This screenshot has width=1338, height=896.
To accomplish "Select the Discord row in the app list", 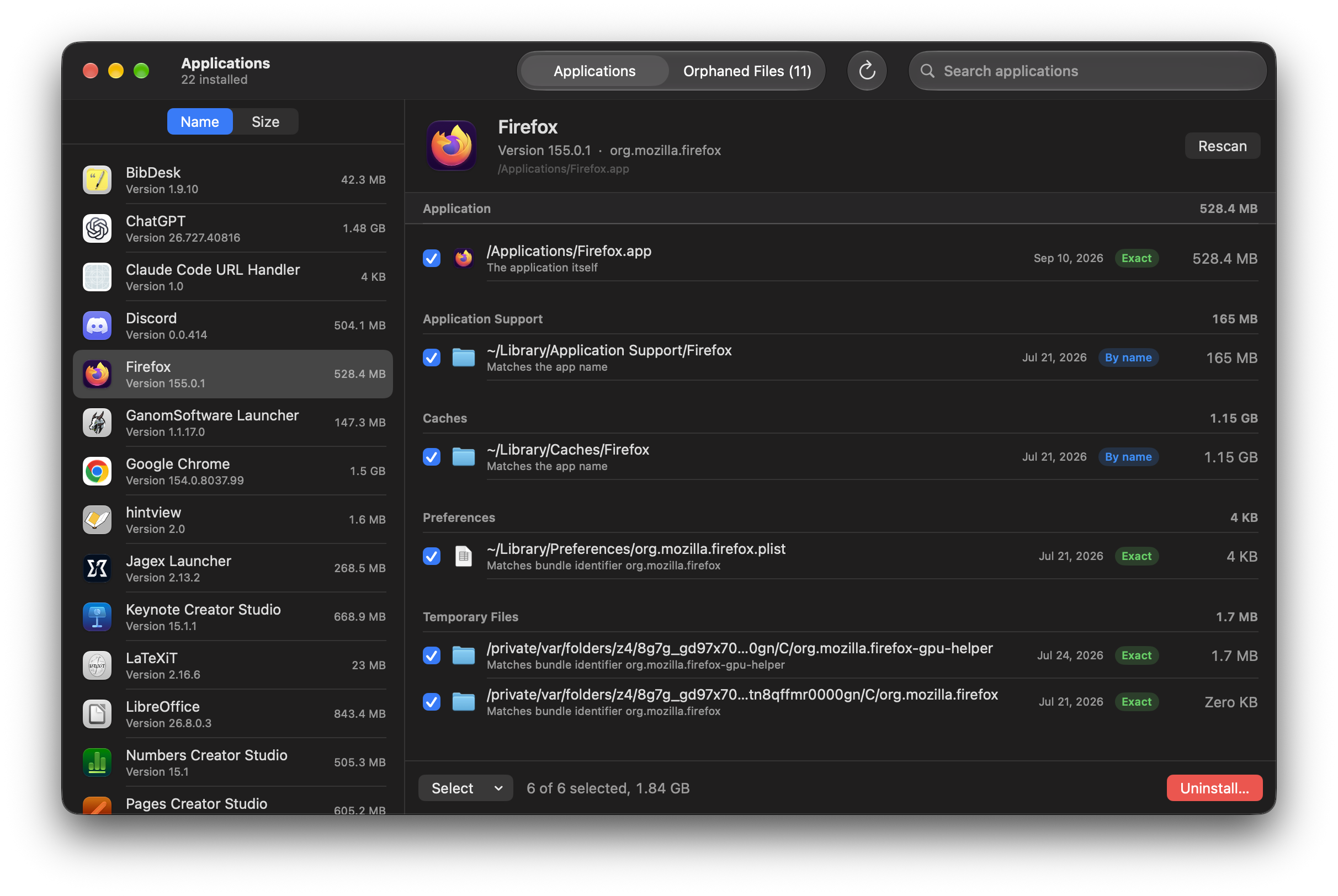I will pyautogui.click(x=233, y=326).
